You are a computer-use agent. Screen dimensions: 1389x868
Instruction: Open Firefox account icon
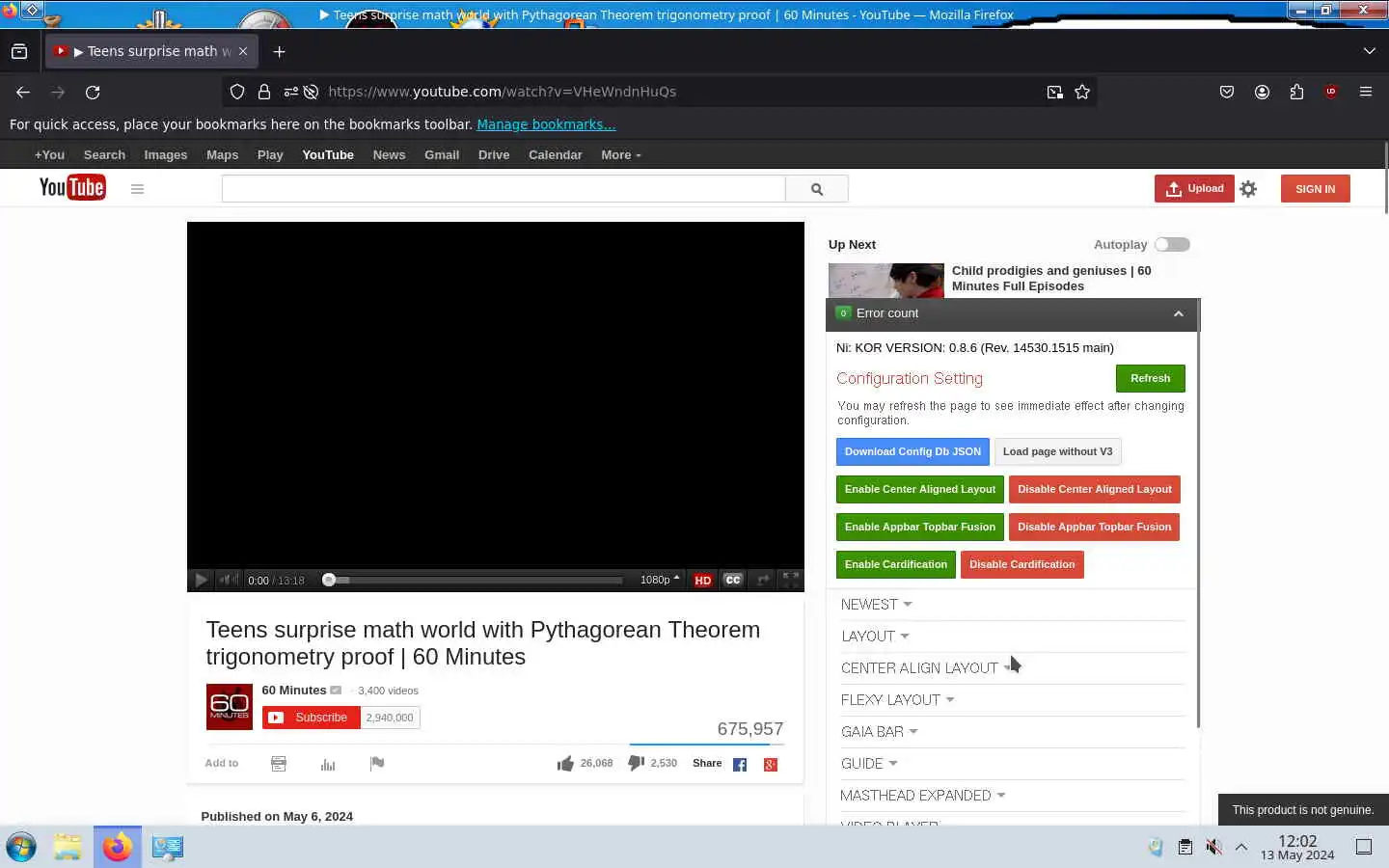tap(1262, 92)
